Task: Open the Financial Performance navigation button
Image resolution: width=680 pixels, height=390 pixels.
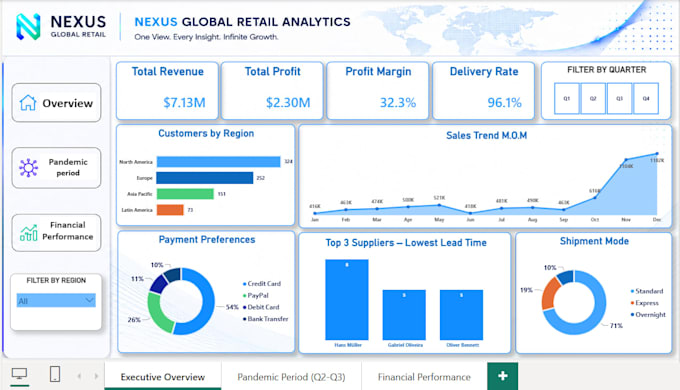Action: (x=56, y=233)
